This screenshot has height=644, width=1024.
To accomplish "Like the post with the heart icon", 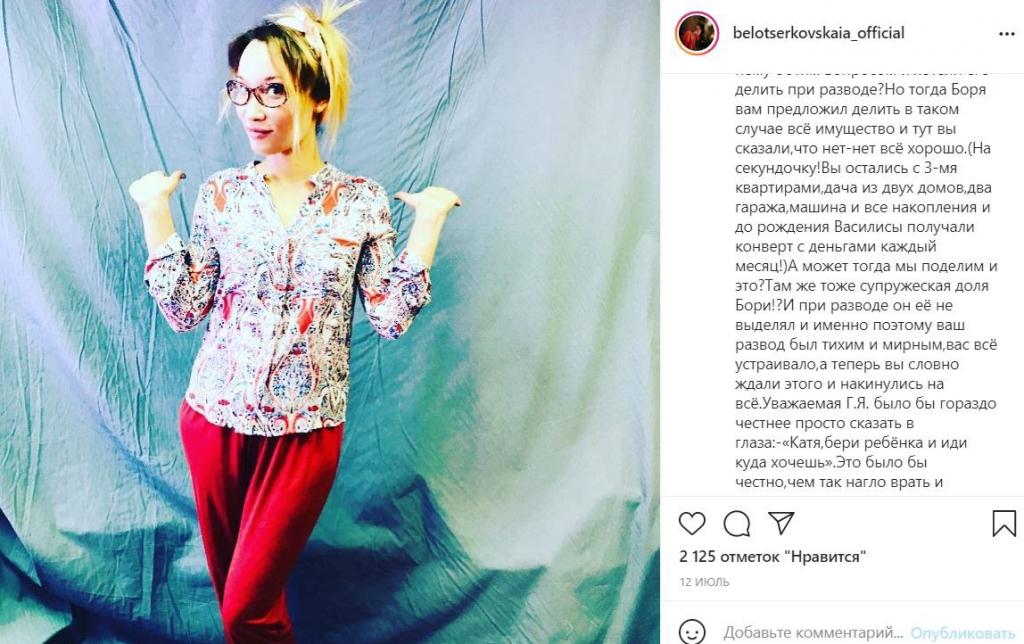I will tap(692, 523).
